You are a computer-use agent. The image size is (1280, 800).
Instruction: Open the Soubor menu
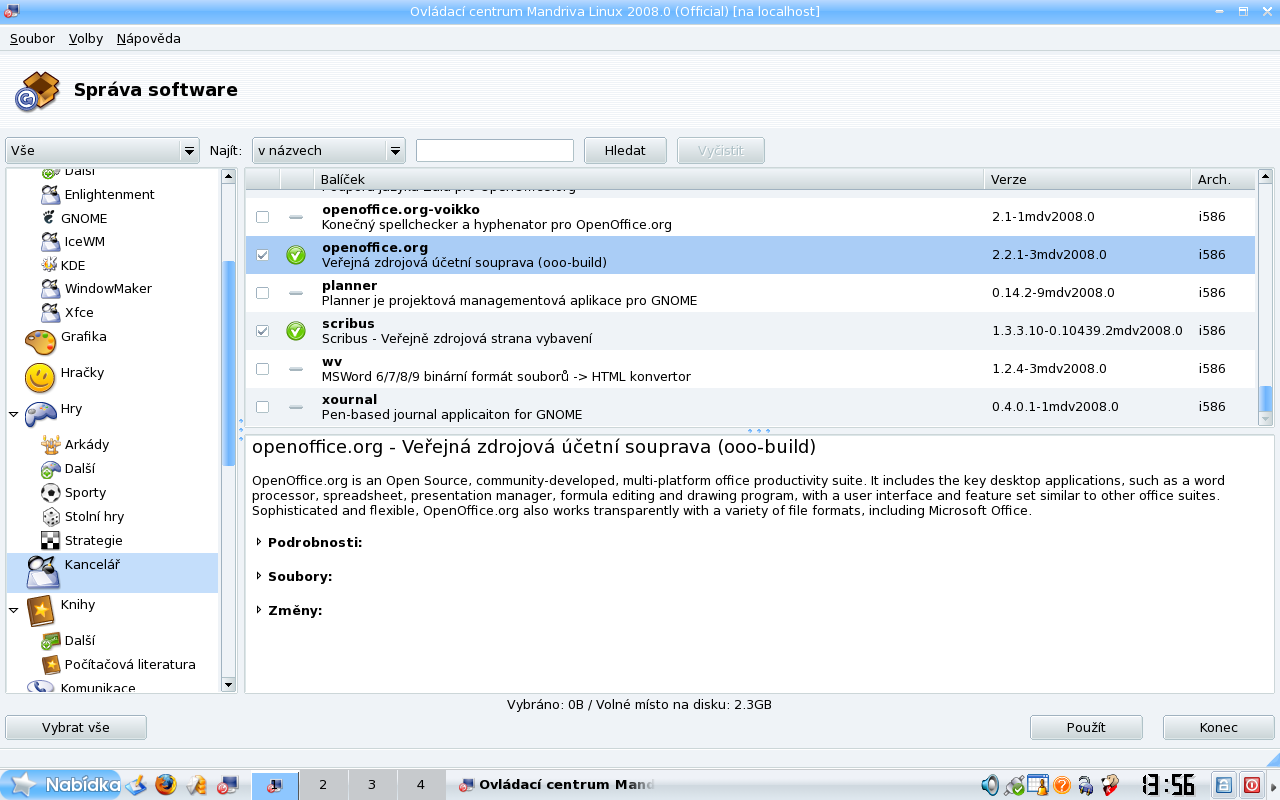pyautogui.click(x=32, y=38)
